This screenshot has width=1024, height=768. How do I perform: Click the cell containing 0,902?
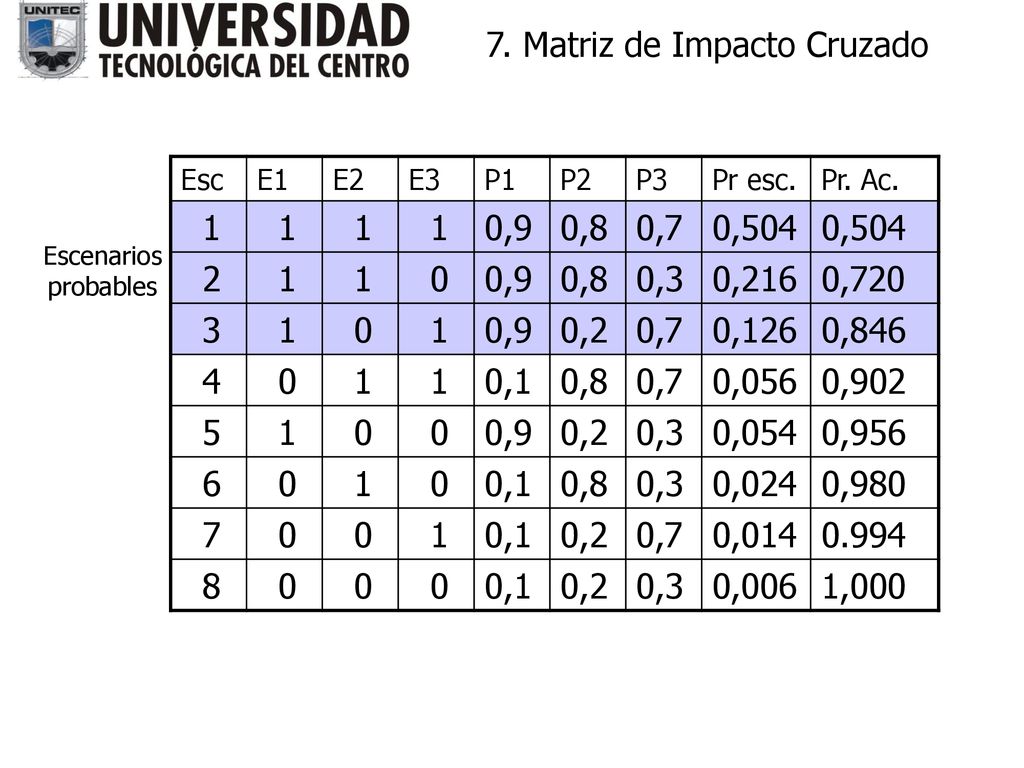[x=874, y=381]
